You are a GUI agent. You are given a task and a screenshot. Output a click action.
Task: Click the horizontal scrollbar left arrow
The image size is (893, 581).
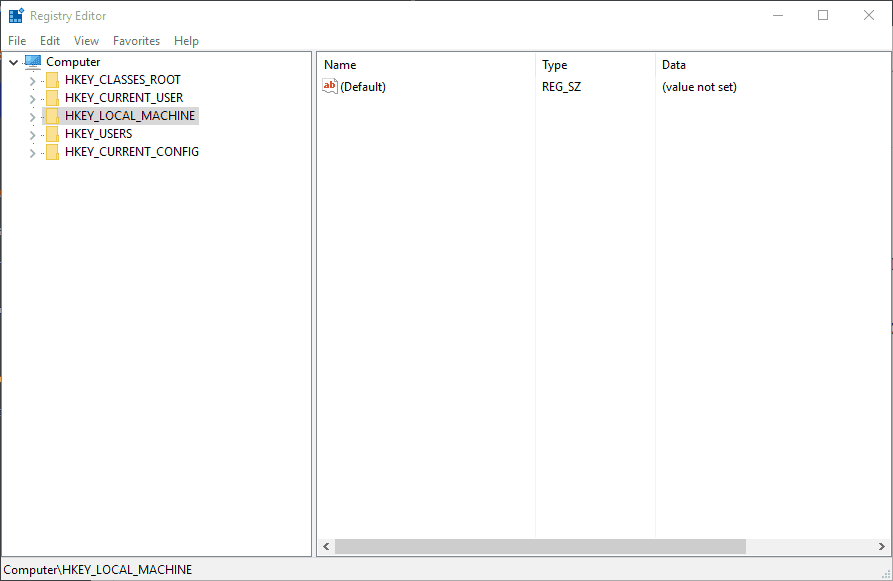326,547
